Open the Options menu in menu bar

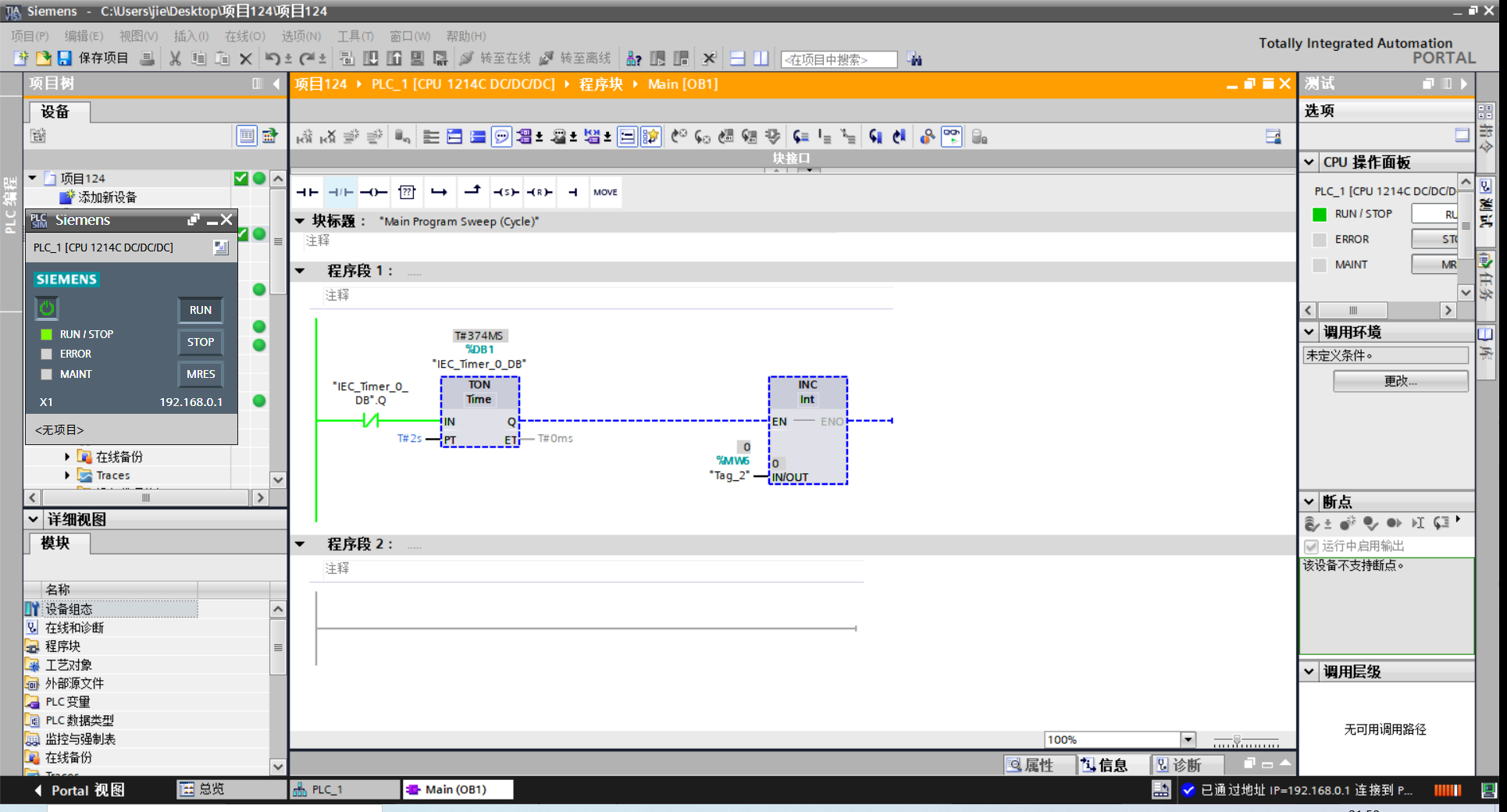[x=301, y=36]
